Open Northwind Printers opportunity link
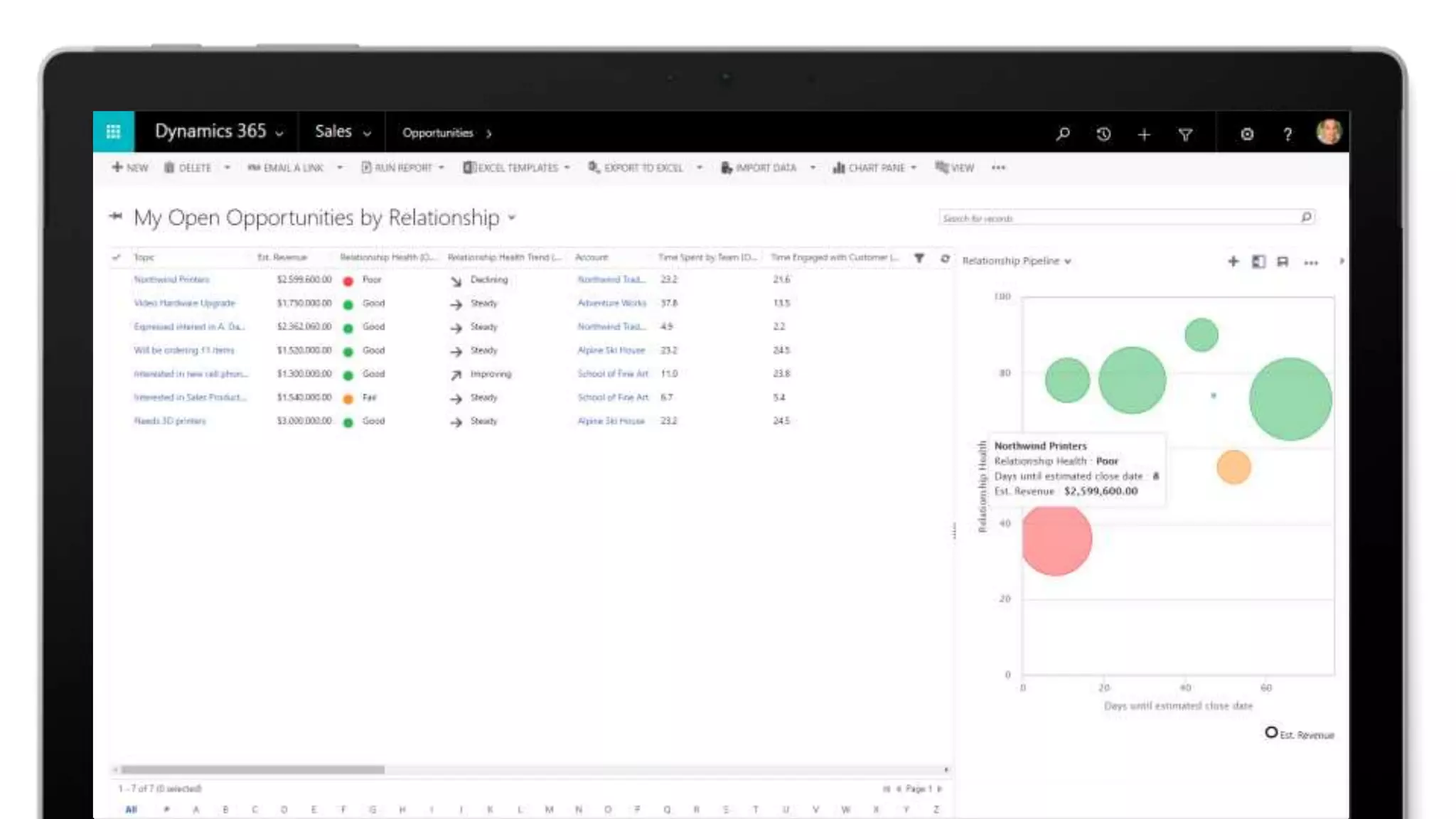Viewport: 1456px width, 819px height. pyautogui.click(x=171, y=279)
